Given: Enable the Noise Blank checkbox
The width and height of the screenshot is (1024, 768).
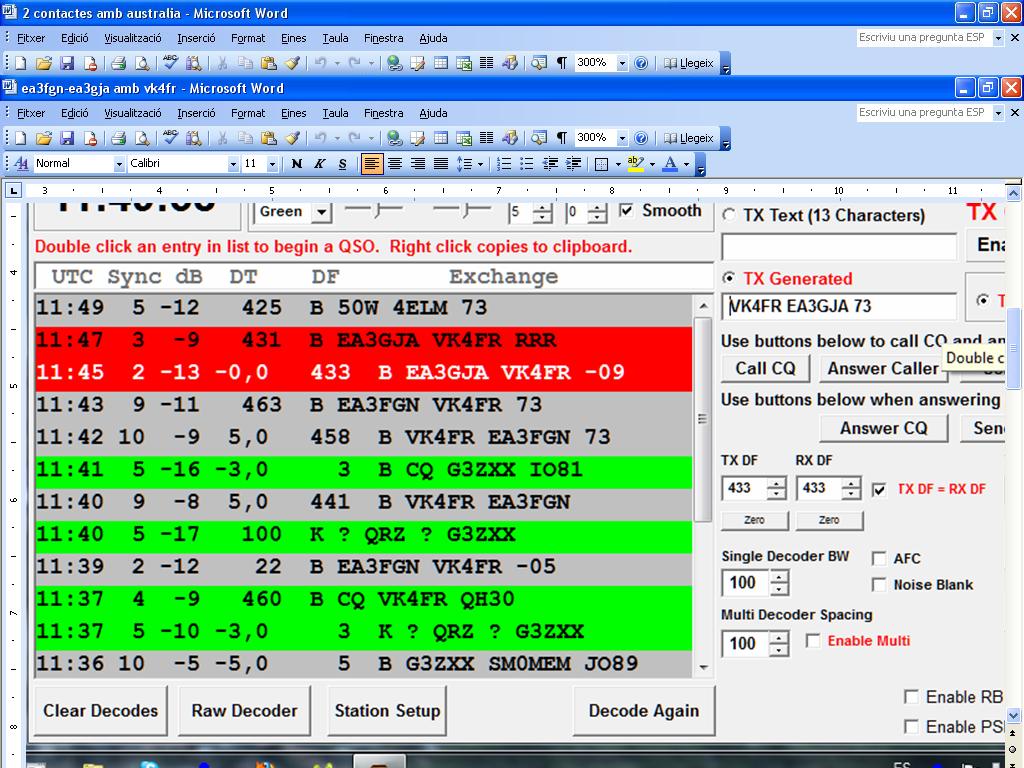Looking at the screenshot, I should [879, 584].
